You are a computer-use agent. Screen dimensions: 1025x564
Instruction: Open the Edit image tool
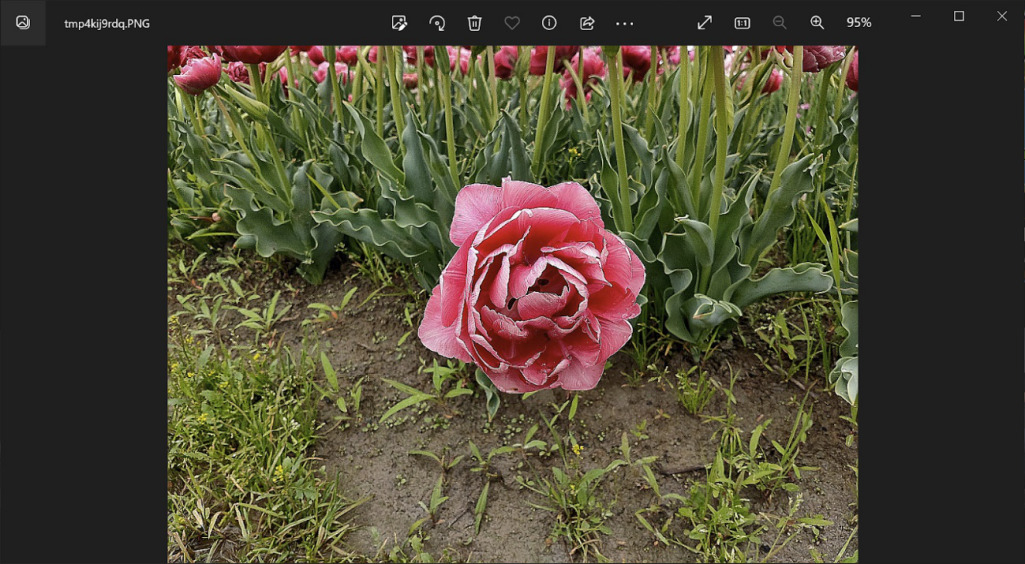(399, 23)
